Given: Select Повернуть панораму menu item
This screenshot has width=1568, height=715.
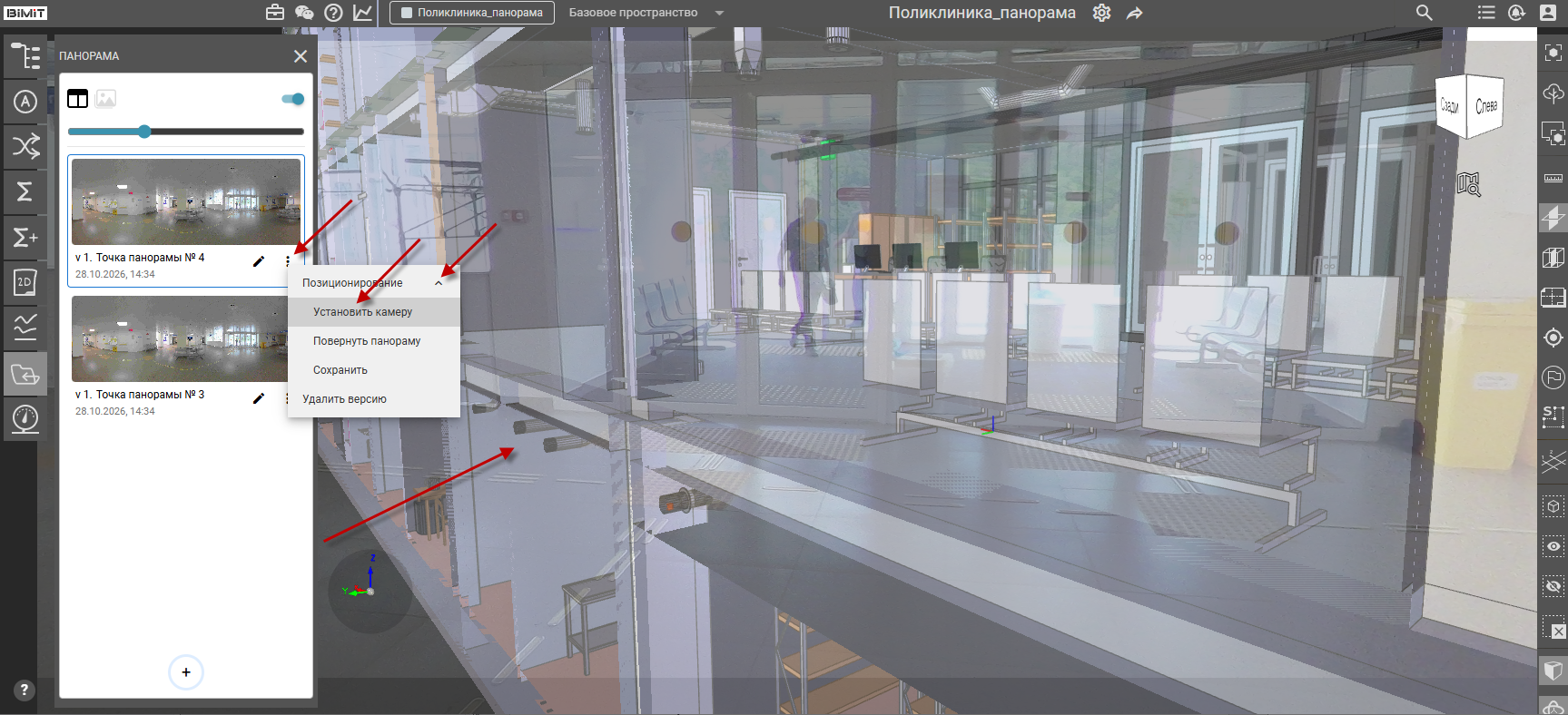Looking at the screenshot, I should [x=374, y=341].
